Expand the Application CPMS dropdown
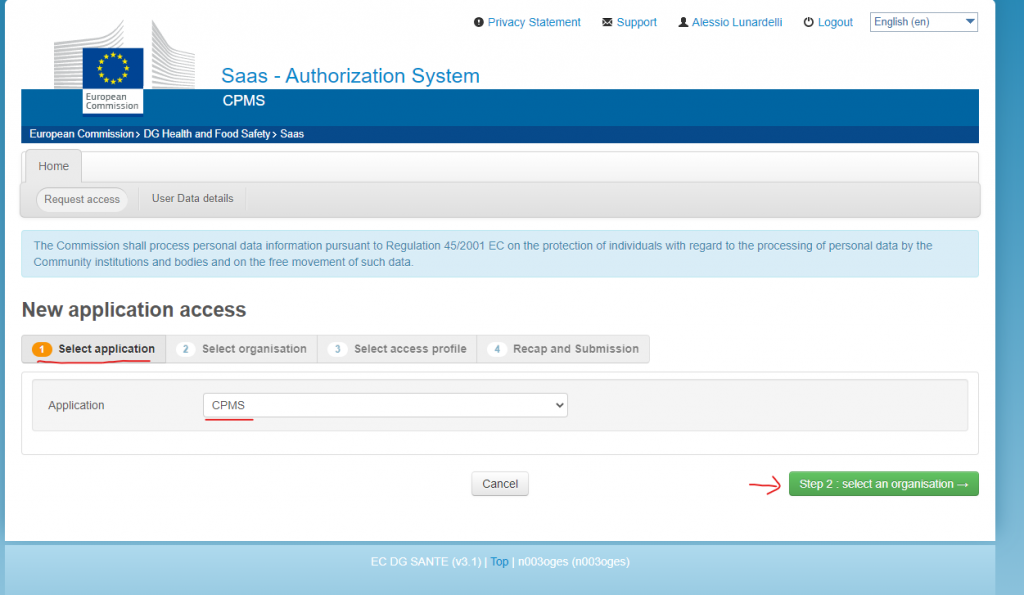This screenshot has width=1024, height=595. [385, 405]
